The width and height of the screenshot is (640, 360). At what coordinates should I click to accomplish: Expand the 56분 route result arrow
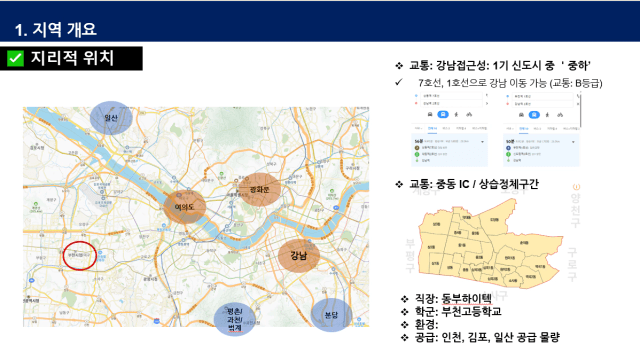coord(482,142)
